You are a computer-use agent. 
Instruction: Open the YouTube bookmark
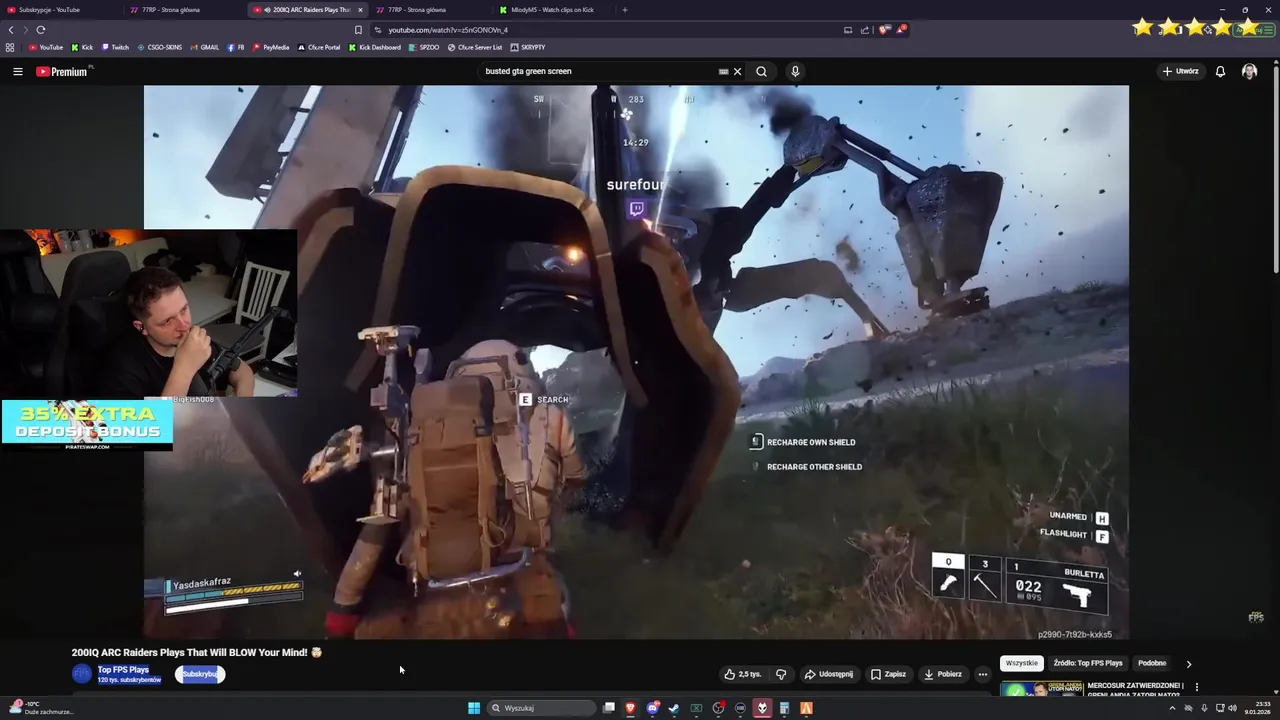[46, 47]
